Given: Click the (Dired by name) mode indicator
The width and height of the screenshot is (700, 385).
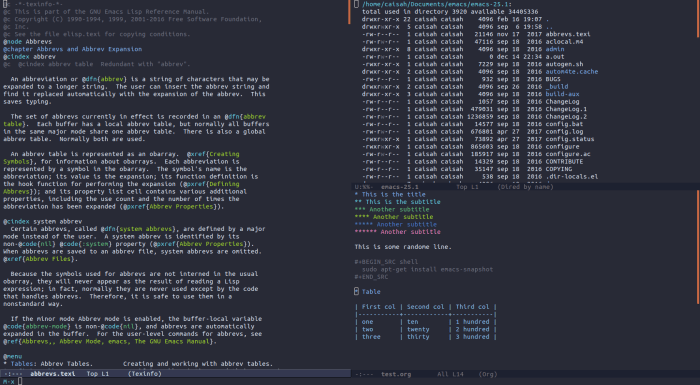Looking at the screenshot, I should click(x=525, y=187).
